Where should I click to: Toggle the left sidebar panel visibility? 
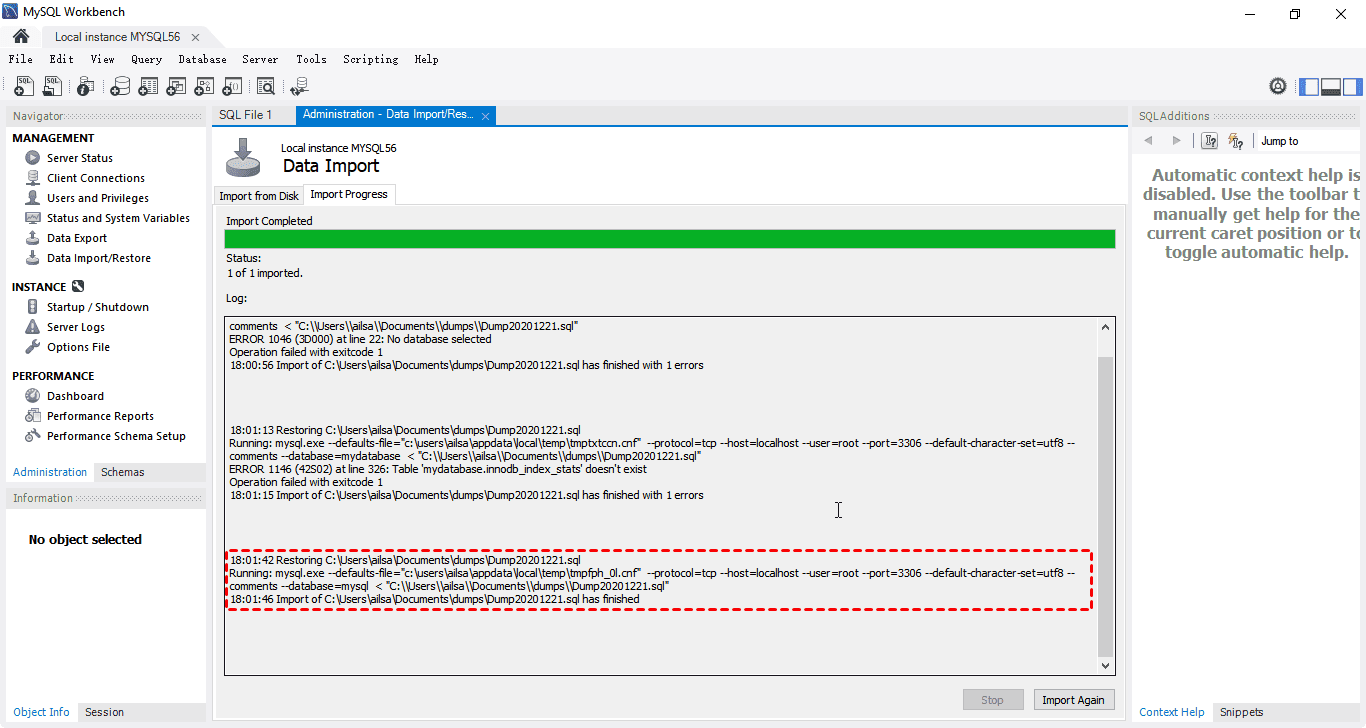pyautogui.click(x=1309, y=87)
